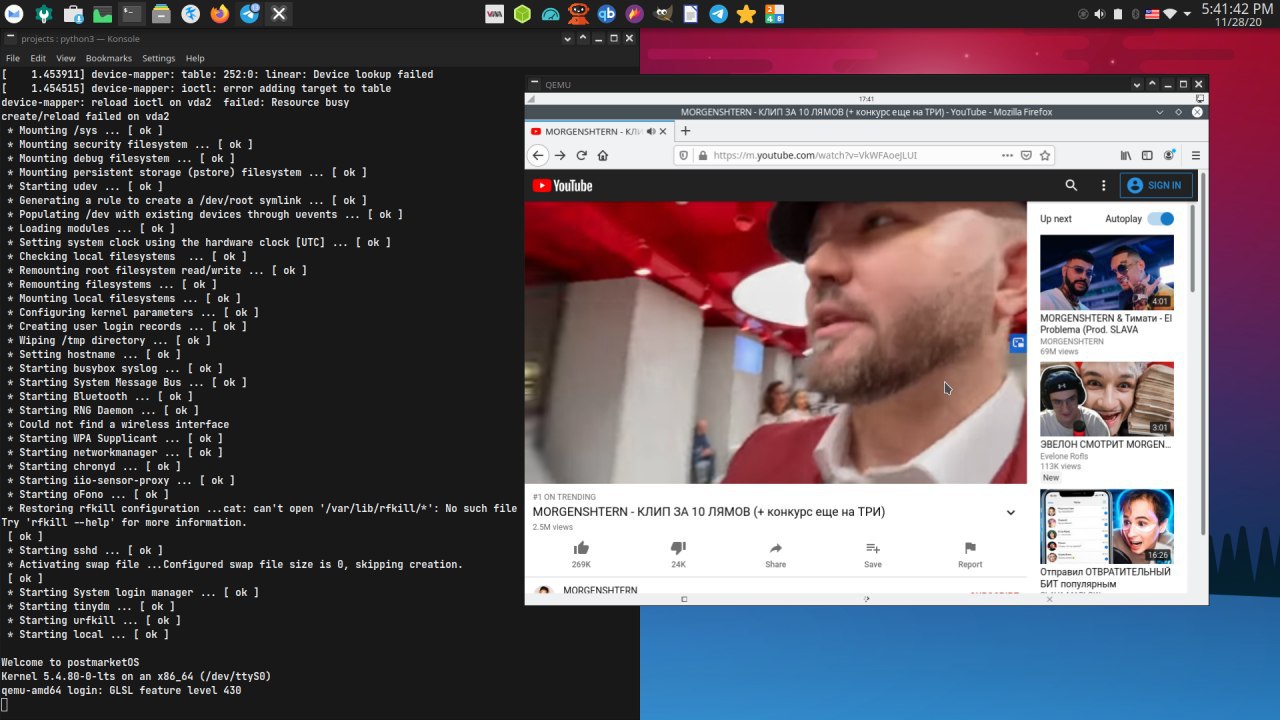Click Report flag under the video

[x=970, y=554]
